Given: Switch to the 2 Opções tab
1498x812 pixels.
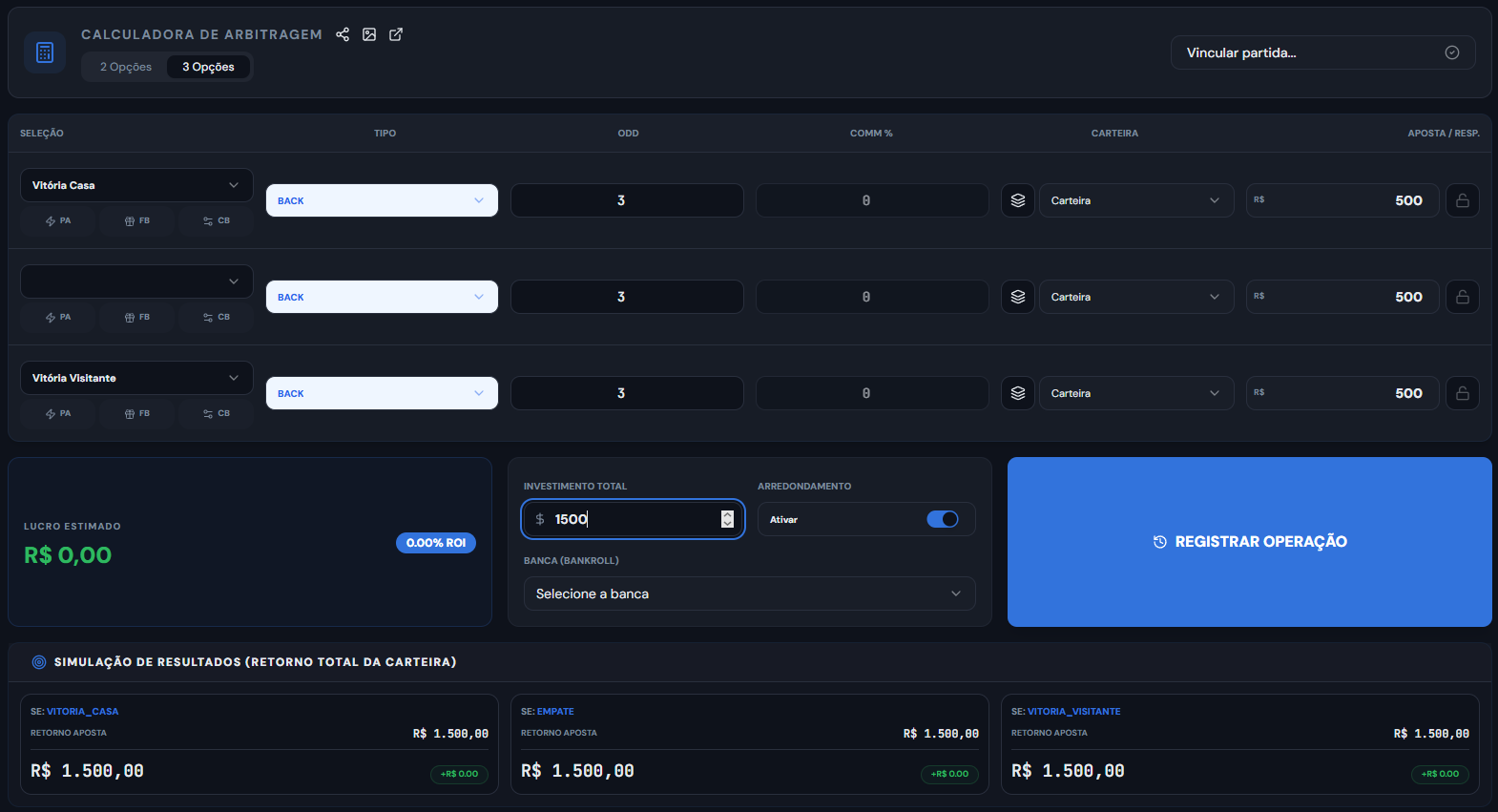Looking at the screenshot, I should 126,67.
